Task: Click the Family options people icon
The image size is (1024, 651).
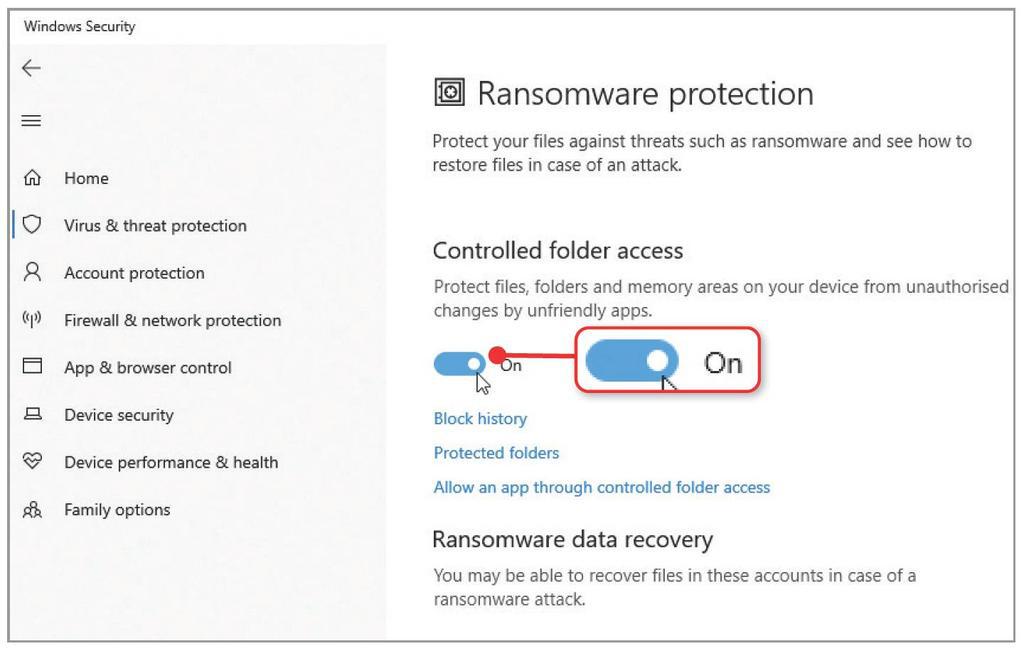Action: click(x=32, y=509)
